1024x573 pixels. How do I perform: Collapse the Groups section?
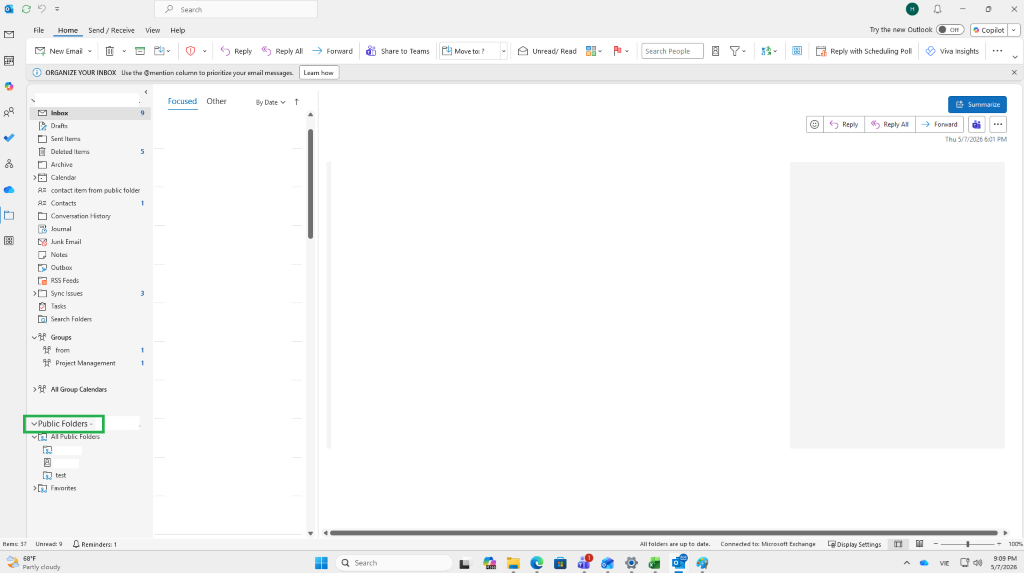pyautogui.click(x=35, y=337)
